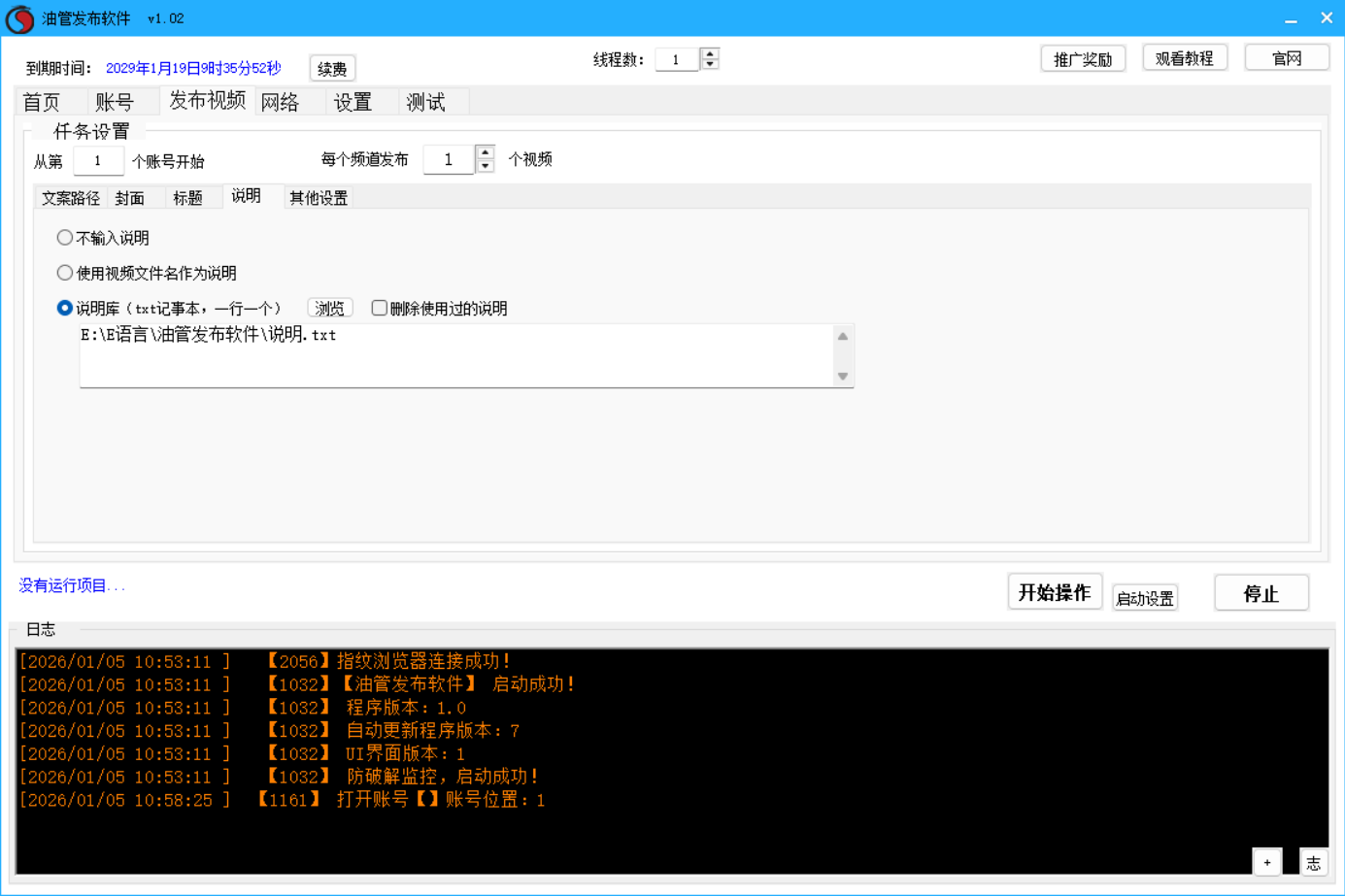Click the '+' button in log panel

(x=1266, y=862)
